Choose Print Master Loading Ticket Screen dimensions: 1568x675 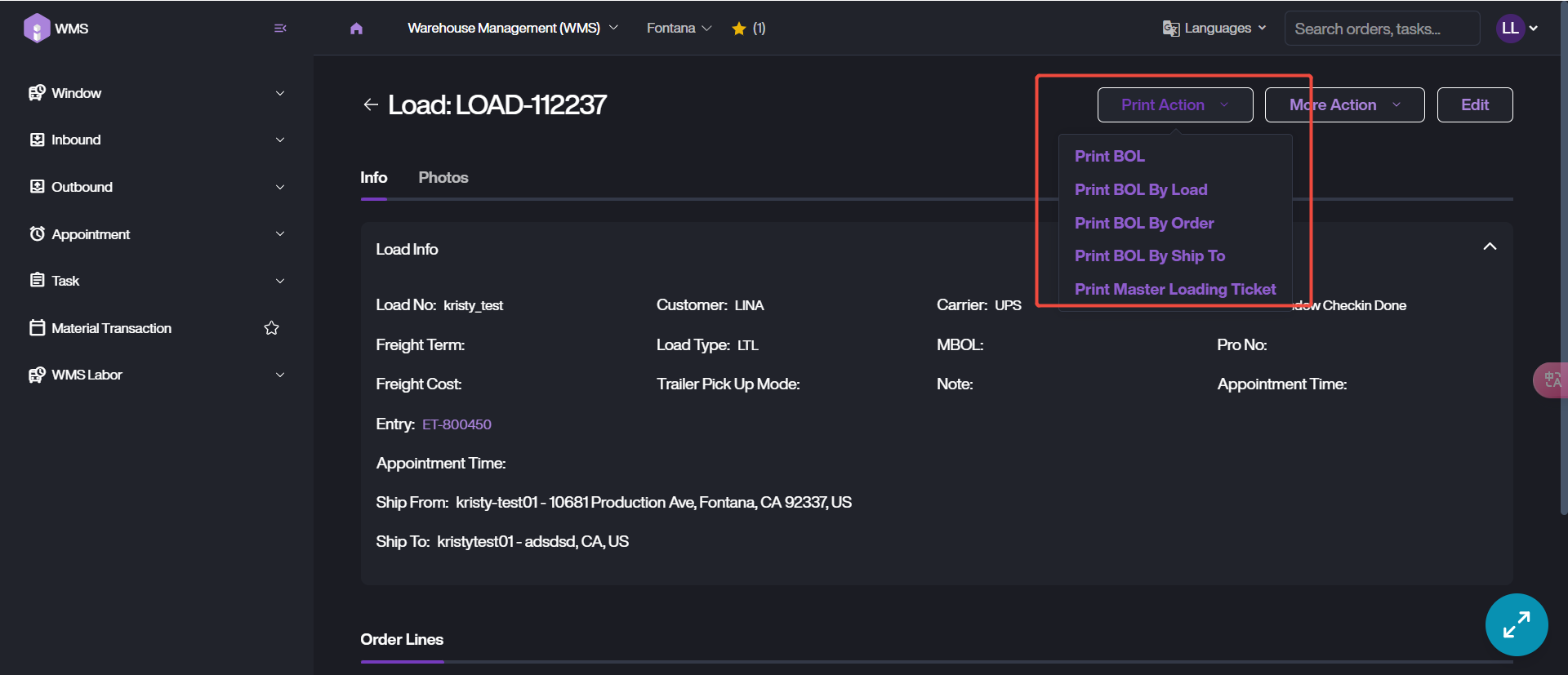click(1174, 289)
